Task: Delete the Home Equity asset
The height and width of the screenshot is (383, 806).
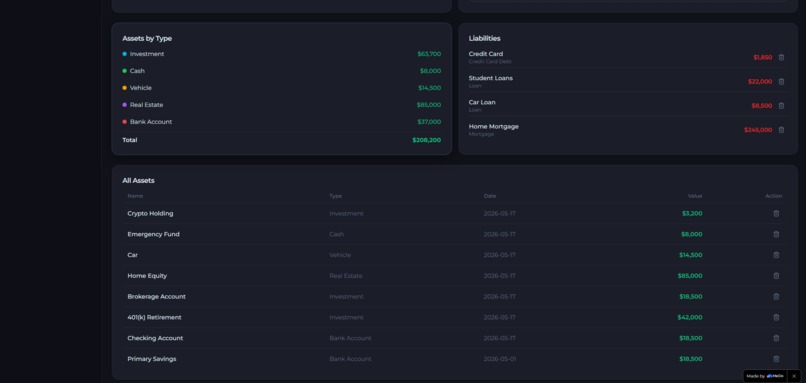Action: [x=776, y=276]
